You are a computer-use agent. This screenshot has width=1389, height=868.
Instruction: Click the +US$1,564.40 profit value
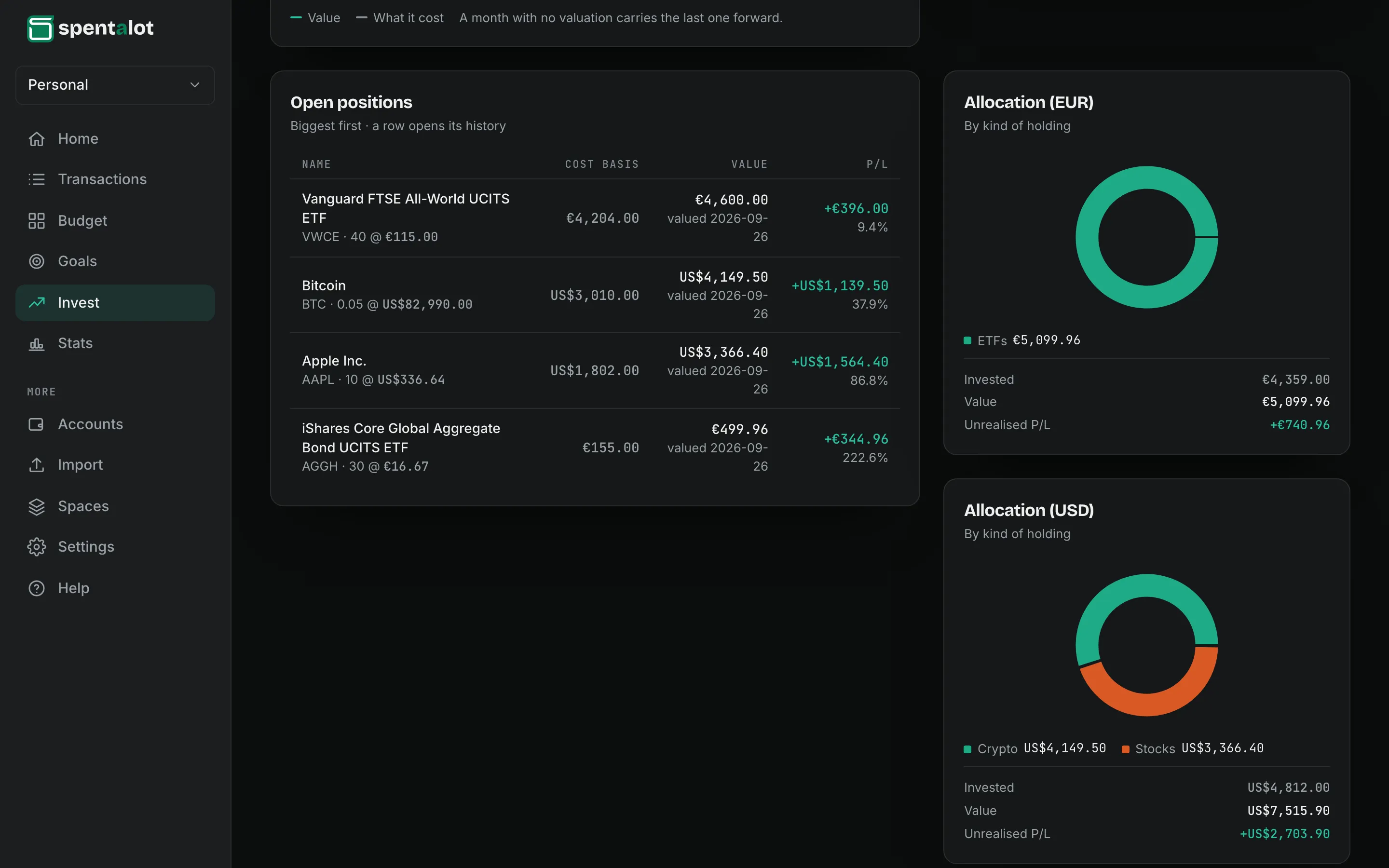840,362
